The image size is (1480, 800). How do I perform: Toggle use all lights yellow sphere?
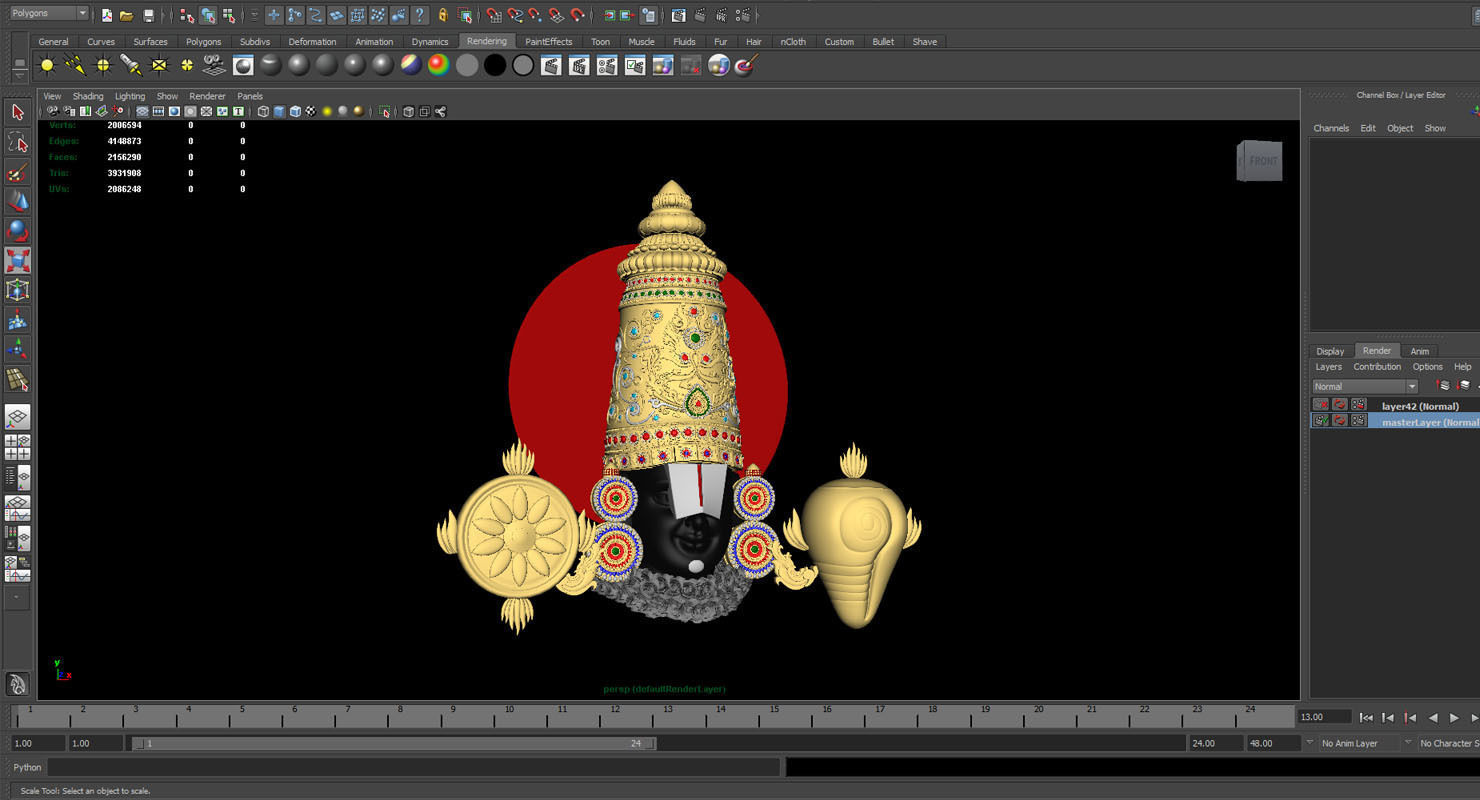[327, 111]
